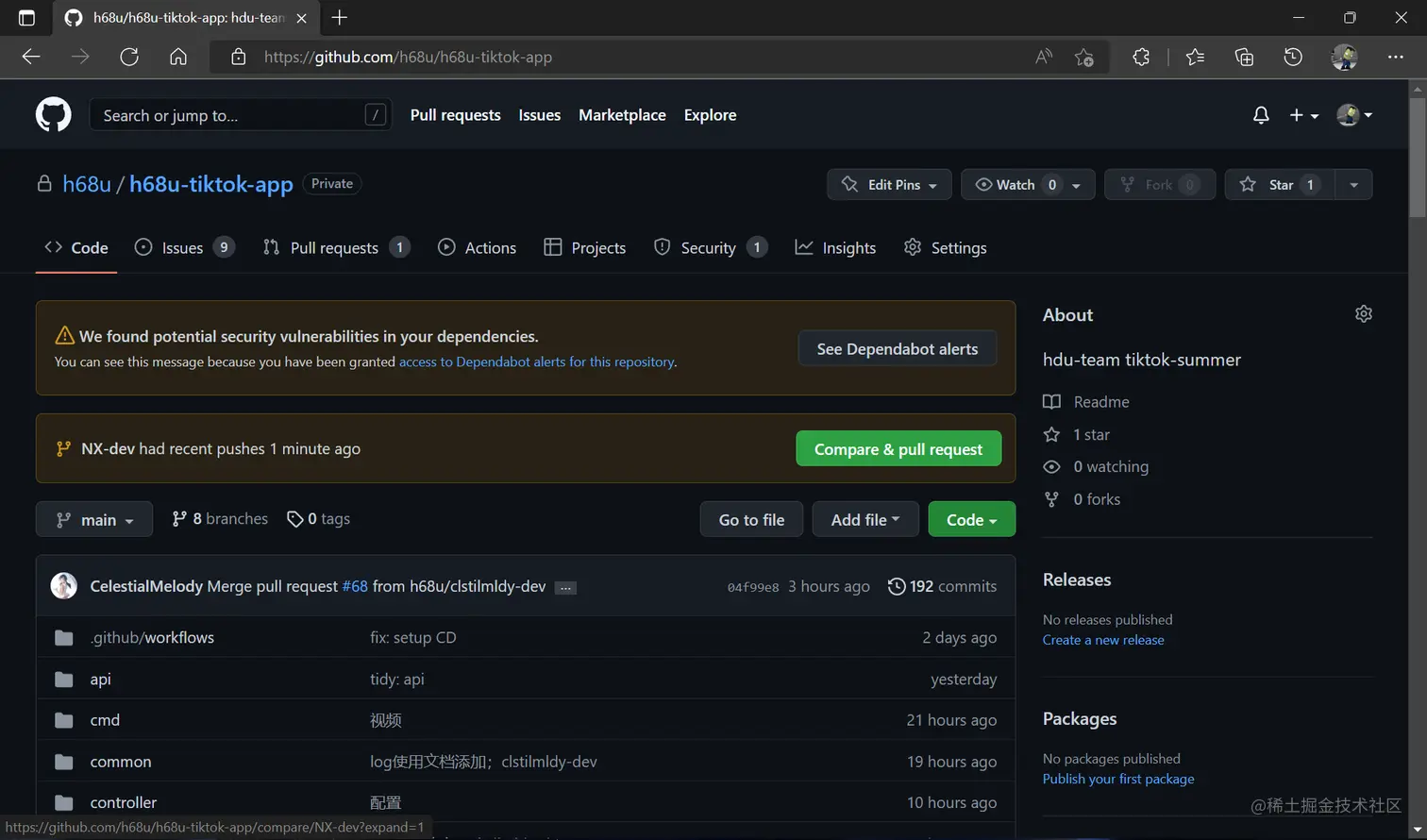Open the controller folder
Screen dimensions: 1427x840
[x=124, y=802]
